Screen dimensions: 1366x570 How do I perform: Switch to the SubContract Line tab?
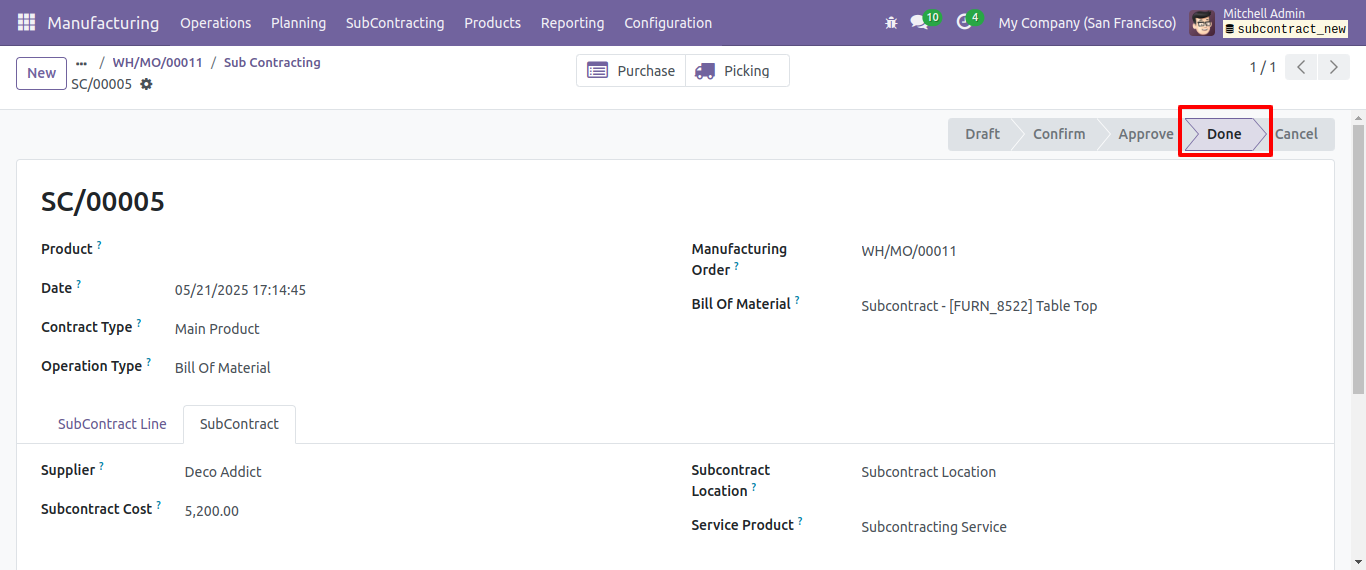tap(112, 424)
